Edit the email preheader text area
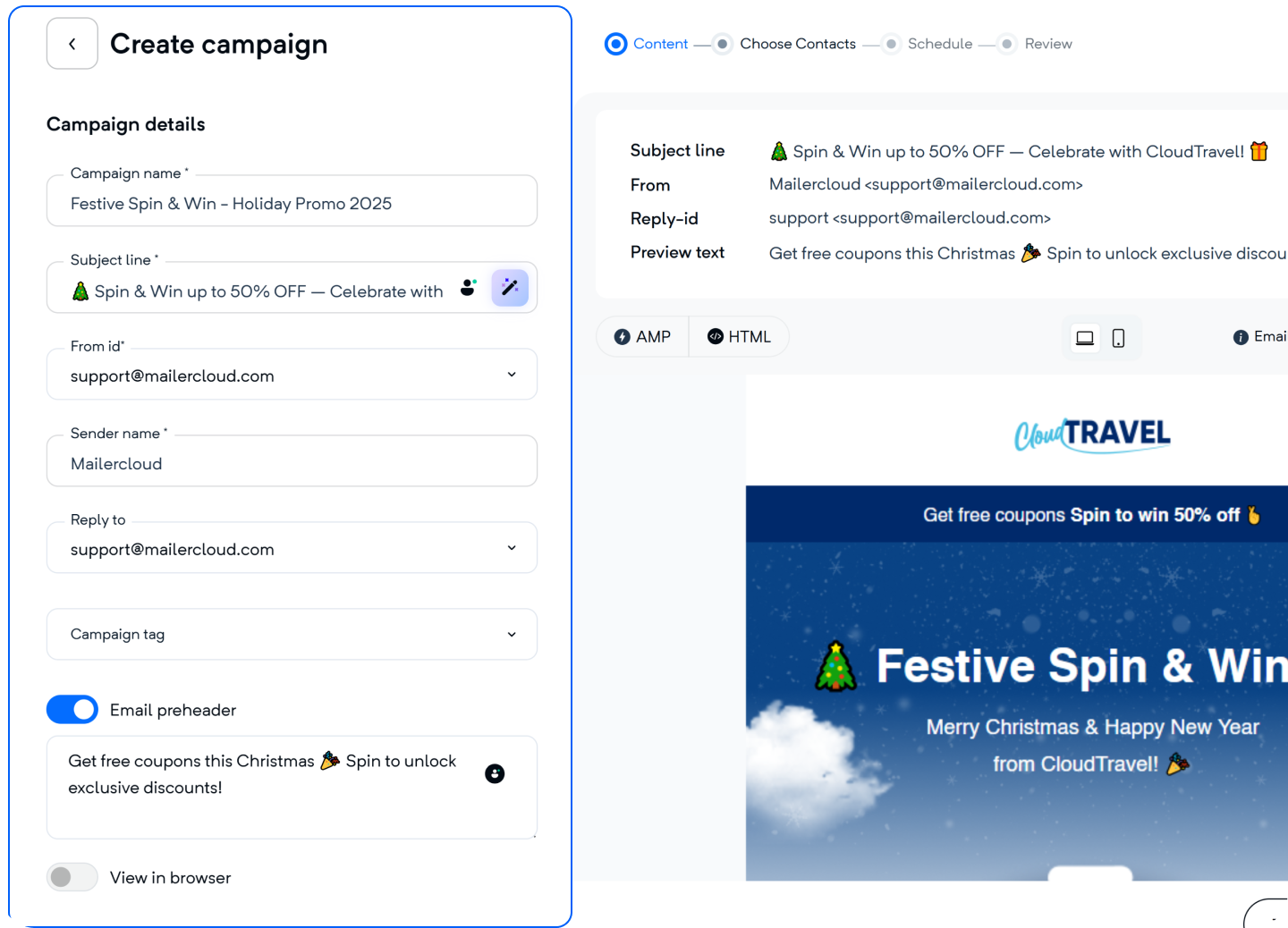The width and height of the screenshot is (1288, 928). pos(292,788)
